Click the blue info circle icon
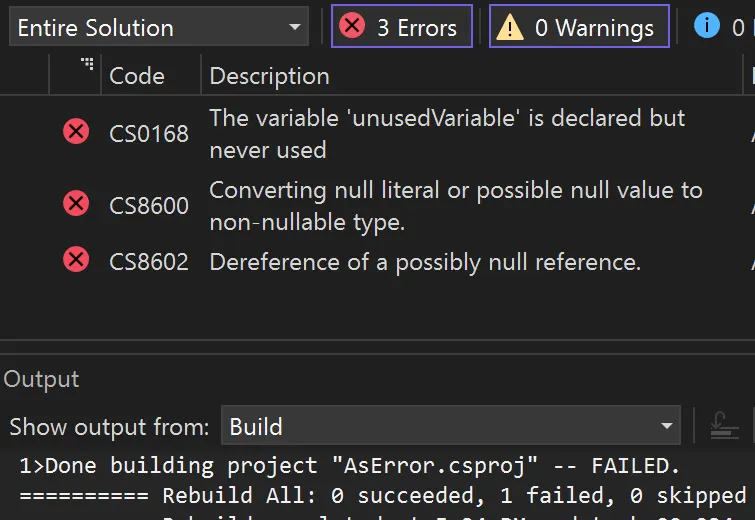This screenshot has width=755, height=520. 706,25
